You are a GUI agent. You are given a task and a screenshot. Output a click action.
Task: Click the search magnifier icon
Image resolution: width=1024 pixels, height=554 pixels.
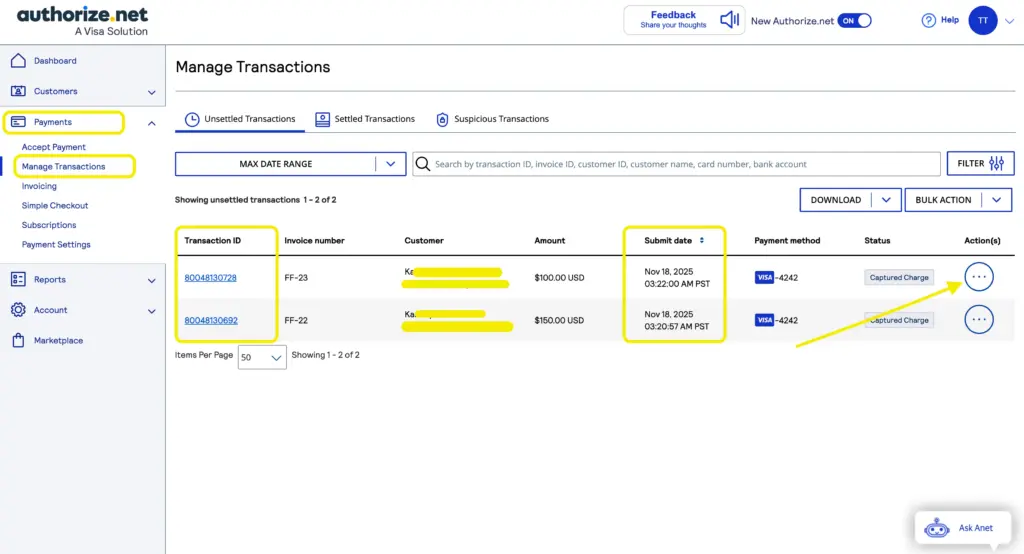(423, 163)
